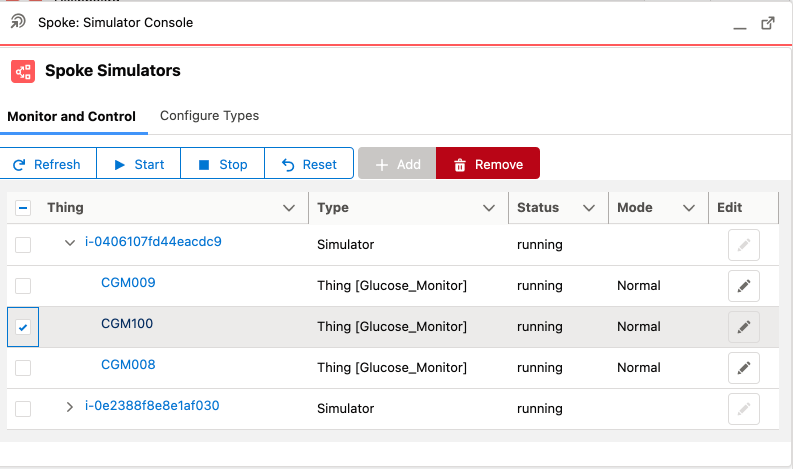The width and height of the screenshot is (793, 469).
Task: Edit CGM008 with pencil icon
Action: pyautogui.click(x=743, y=368)
